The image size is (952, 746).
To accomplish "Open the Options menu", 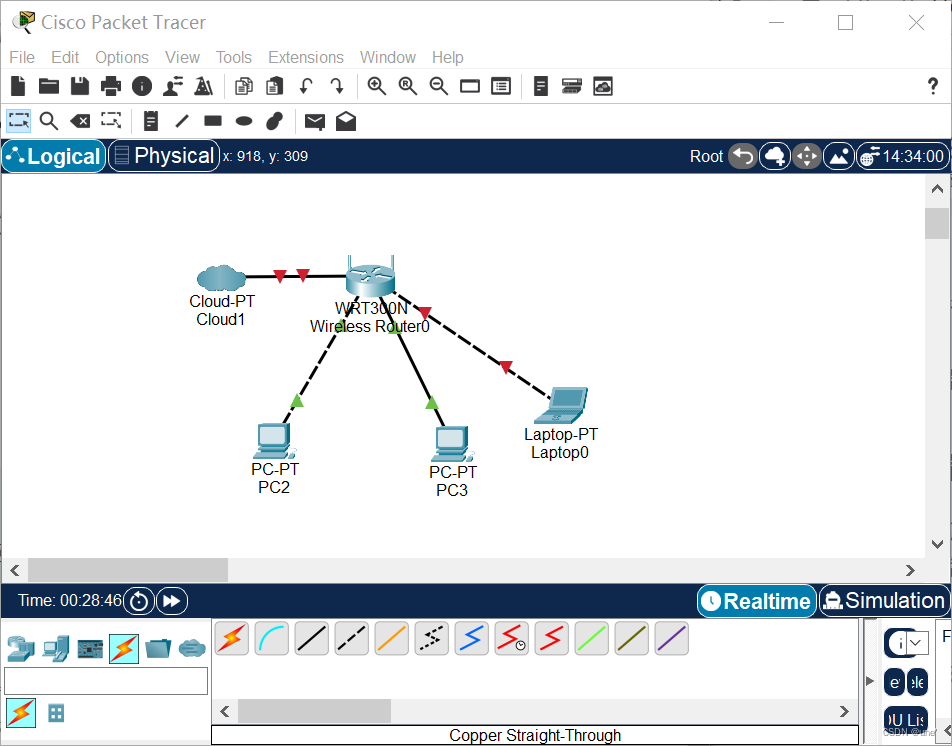I will tap(121, 57).
